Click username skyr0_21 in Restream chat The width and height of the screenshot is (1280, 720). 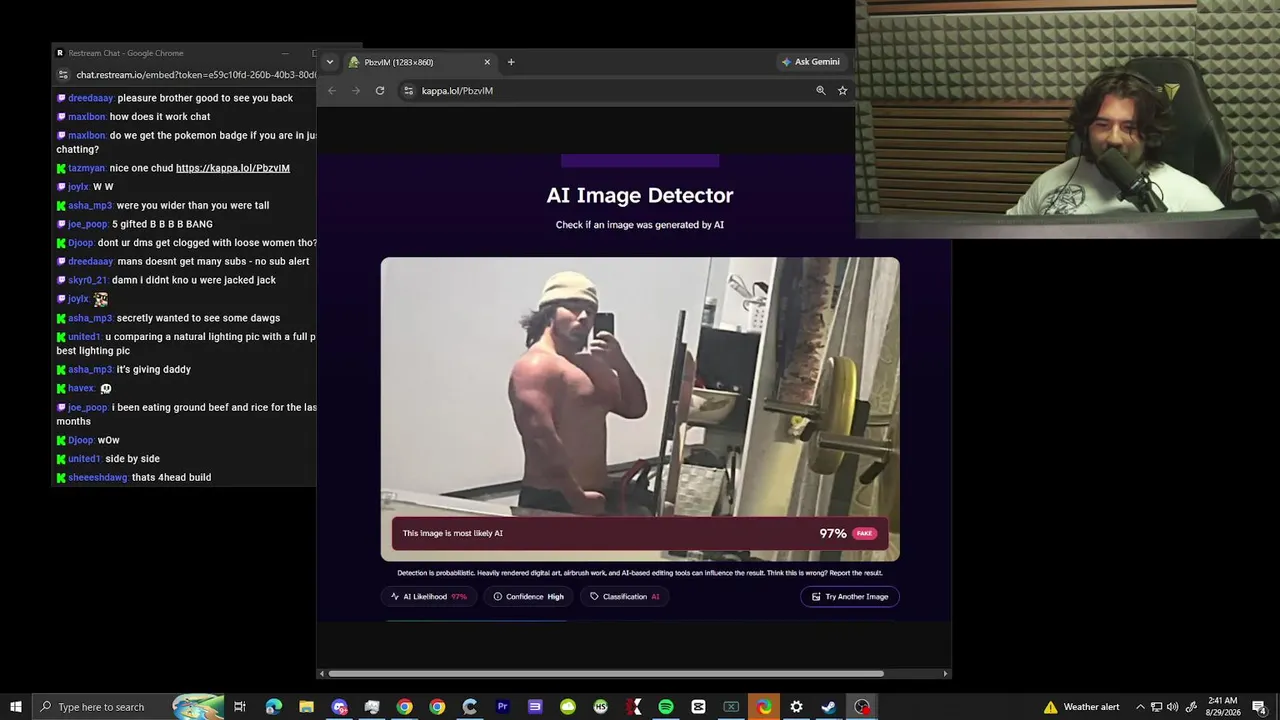88,280
